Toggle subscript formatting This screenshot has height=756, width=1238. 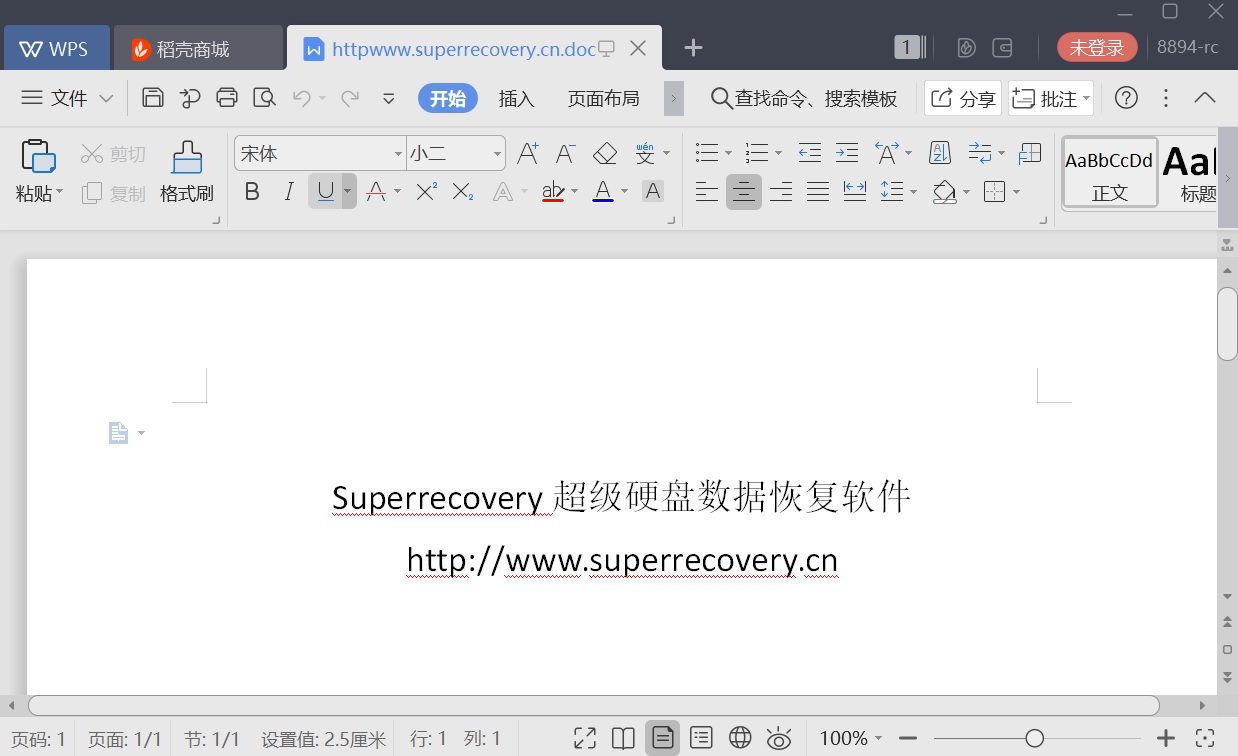463,191
